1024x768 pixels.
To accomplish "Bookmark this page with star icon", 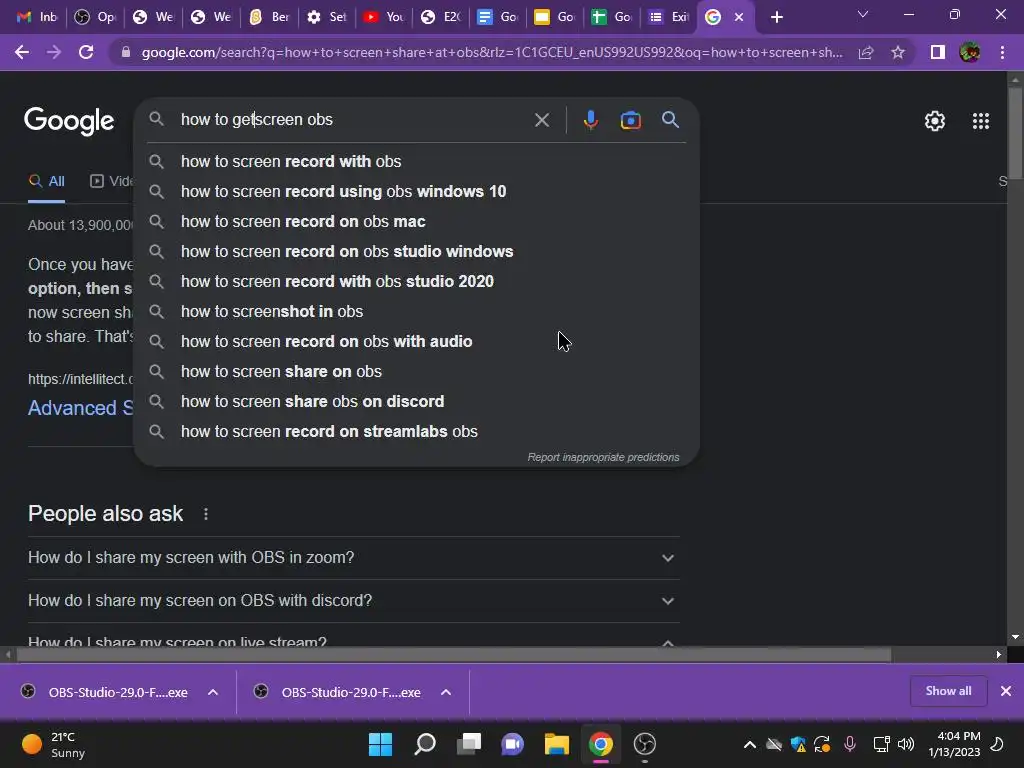I will point(898,52).
